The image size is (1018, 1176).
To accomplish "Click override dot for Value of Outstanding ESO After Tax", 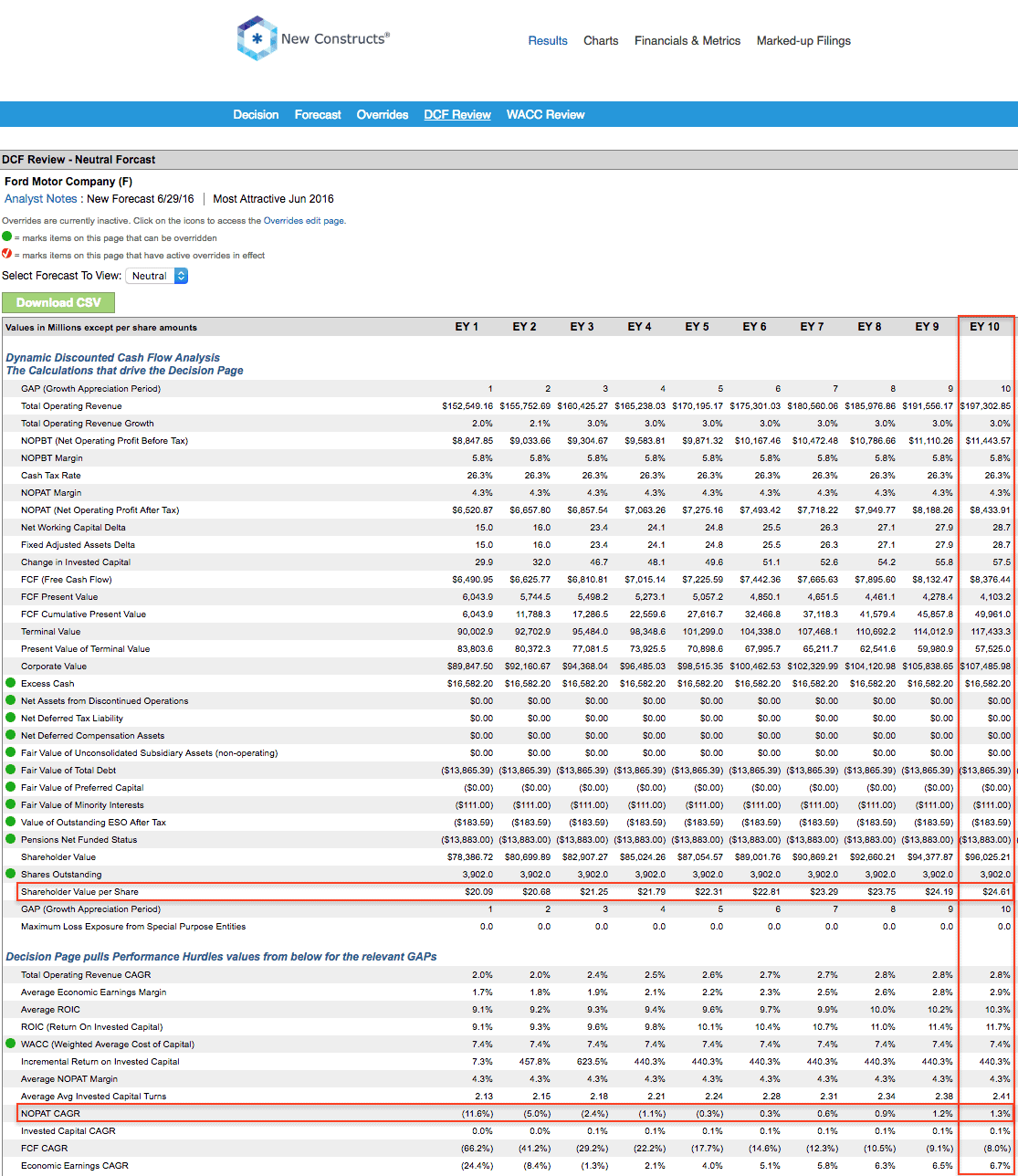I will point(10,822).
